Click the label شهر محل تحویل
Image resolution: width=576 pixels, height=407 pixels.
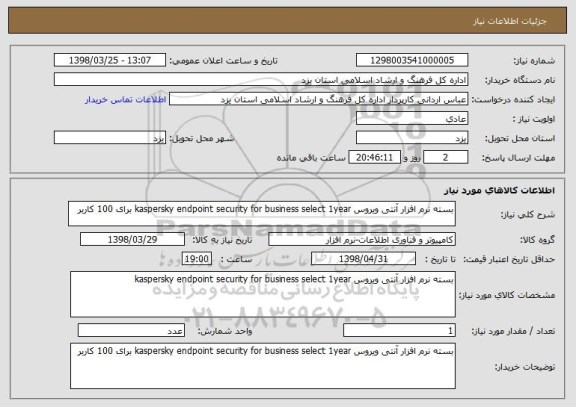tap(202, 138)
